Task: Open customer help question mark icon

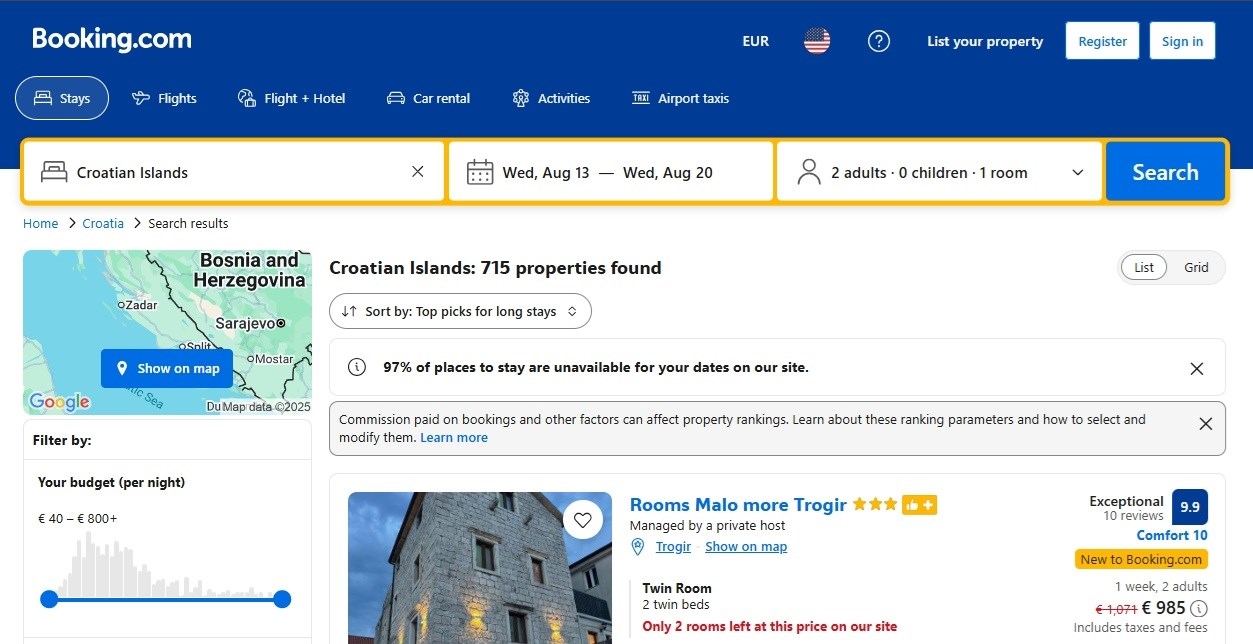Action: point(879,41)
